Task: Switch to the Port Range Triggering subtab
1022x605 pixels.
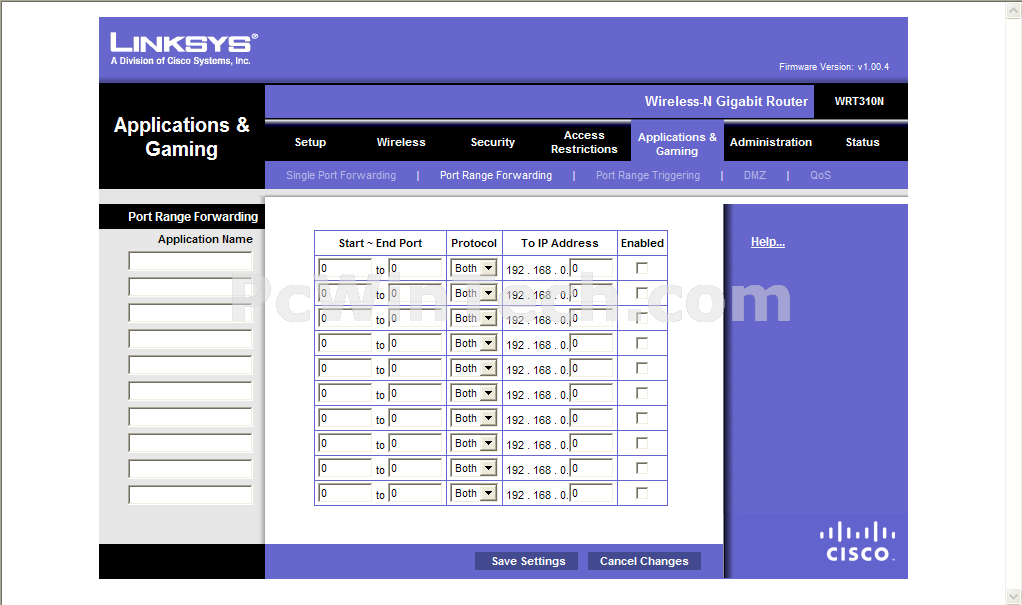Action: [x=648, y=175]
